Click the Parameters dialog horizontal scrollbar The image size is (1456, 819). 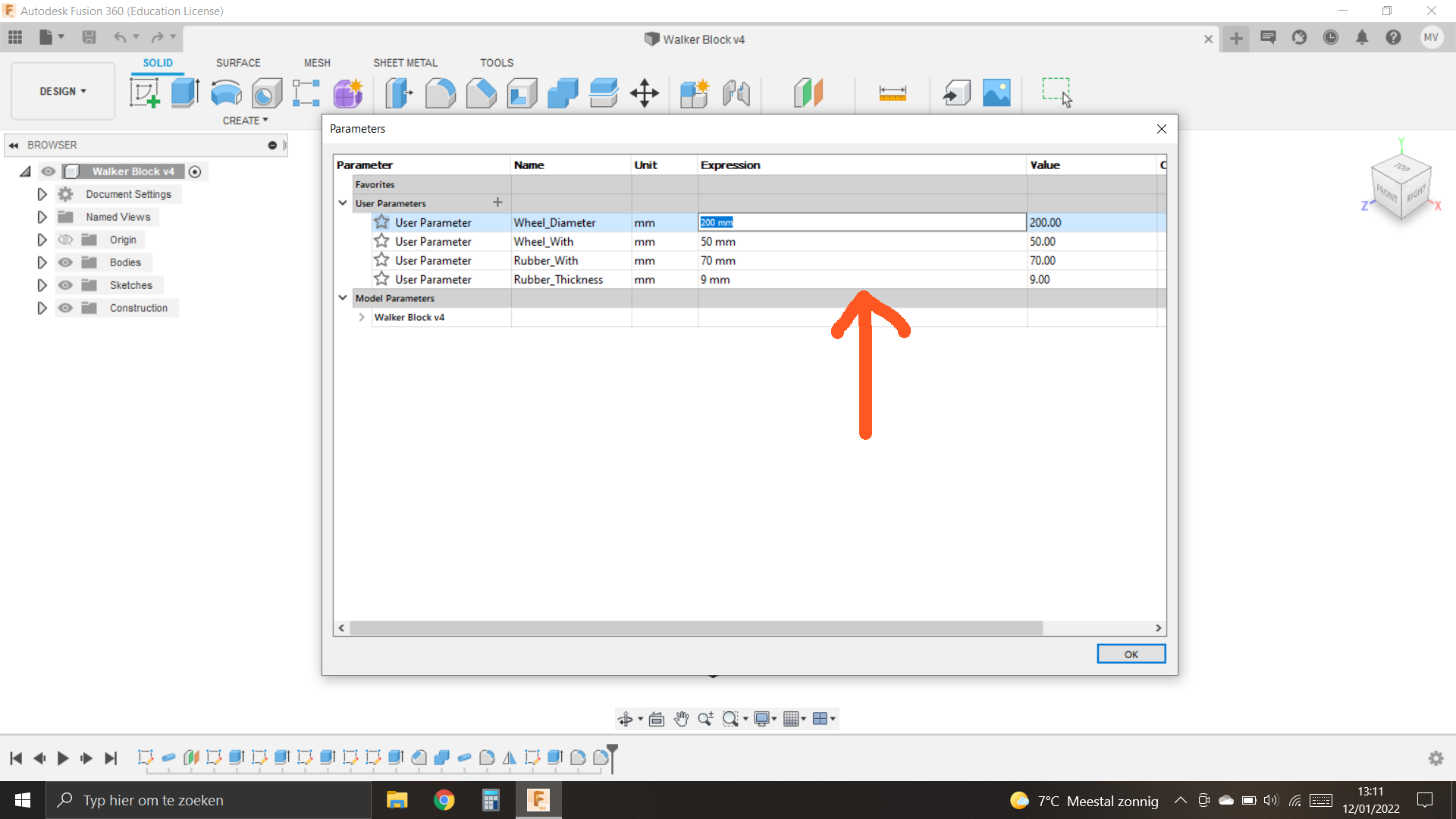pyautogui.click(x=695, y=628)
